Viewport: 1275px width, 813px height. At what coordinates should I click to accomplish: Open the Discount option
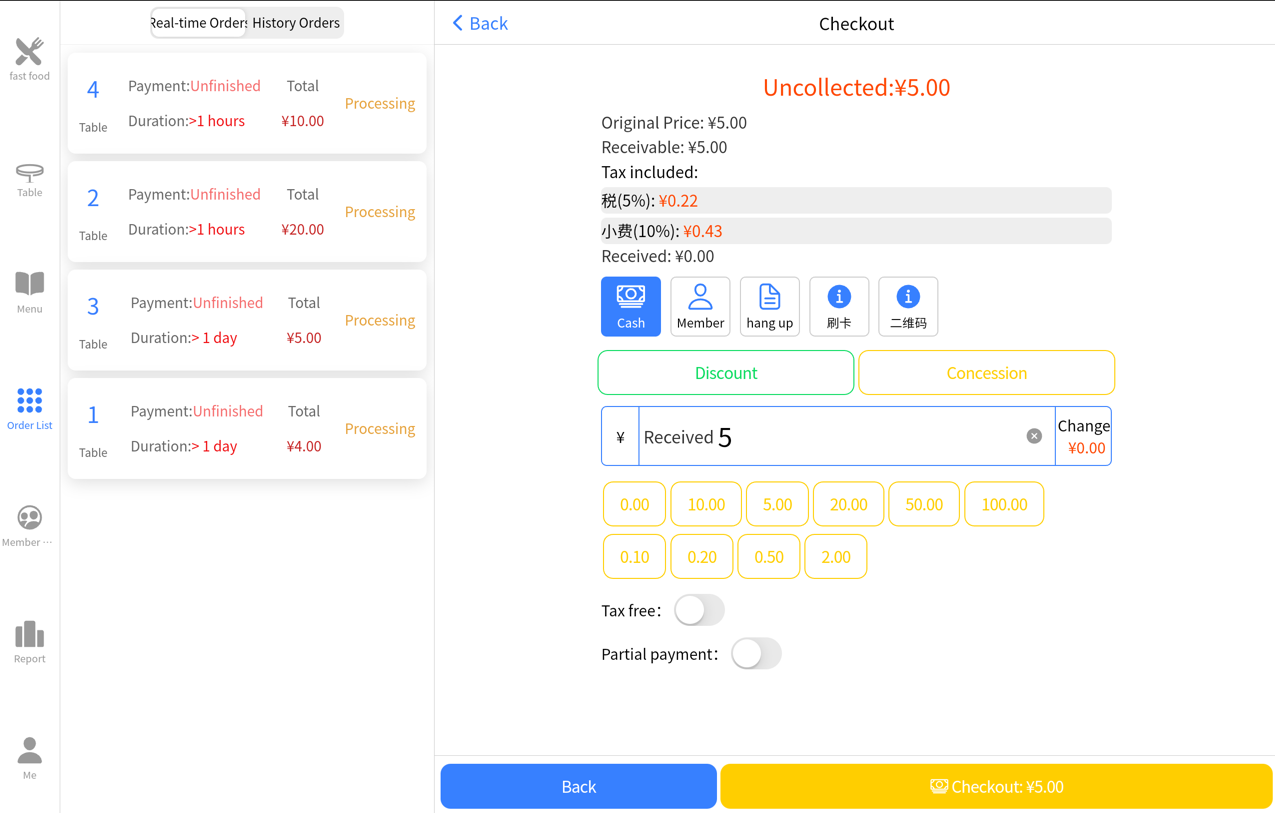pos(726,373)
